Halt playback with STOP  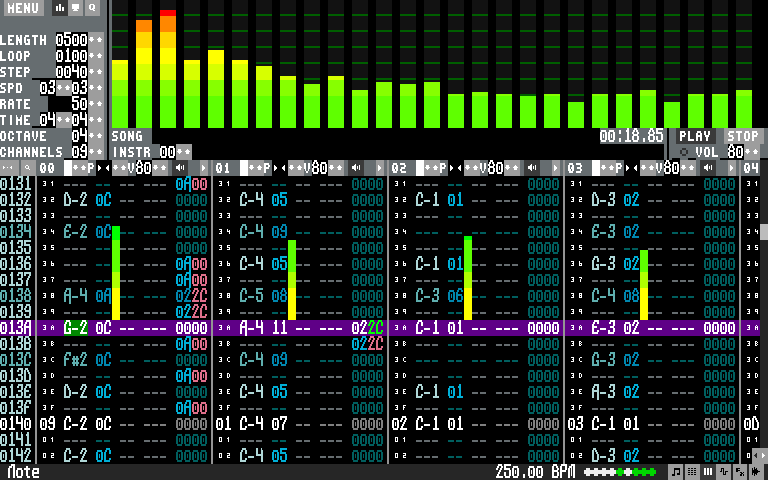click(742, 136)
